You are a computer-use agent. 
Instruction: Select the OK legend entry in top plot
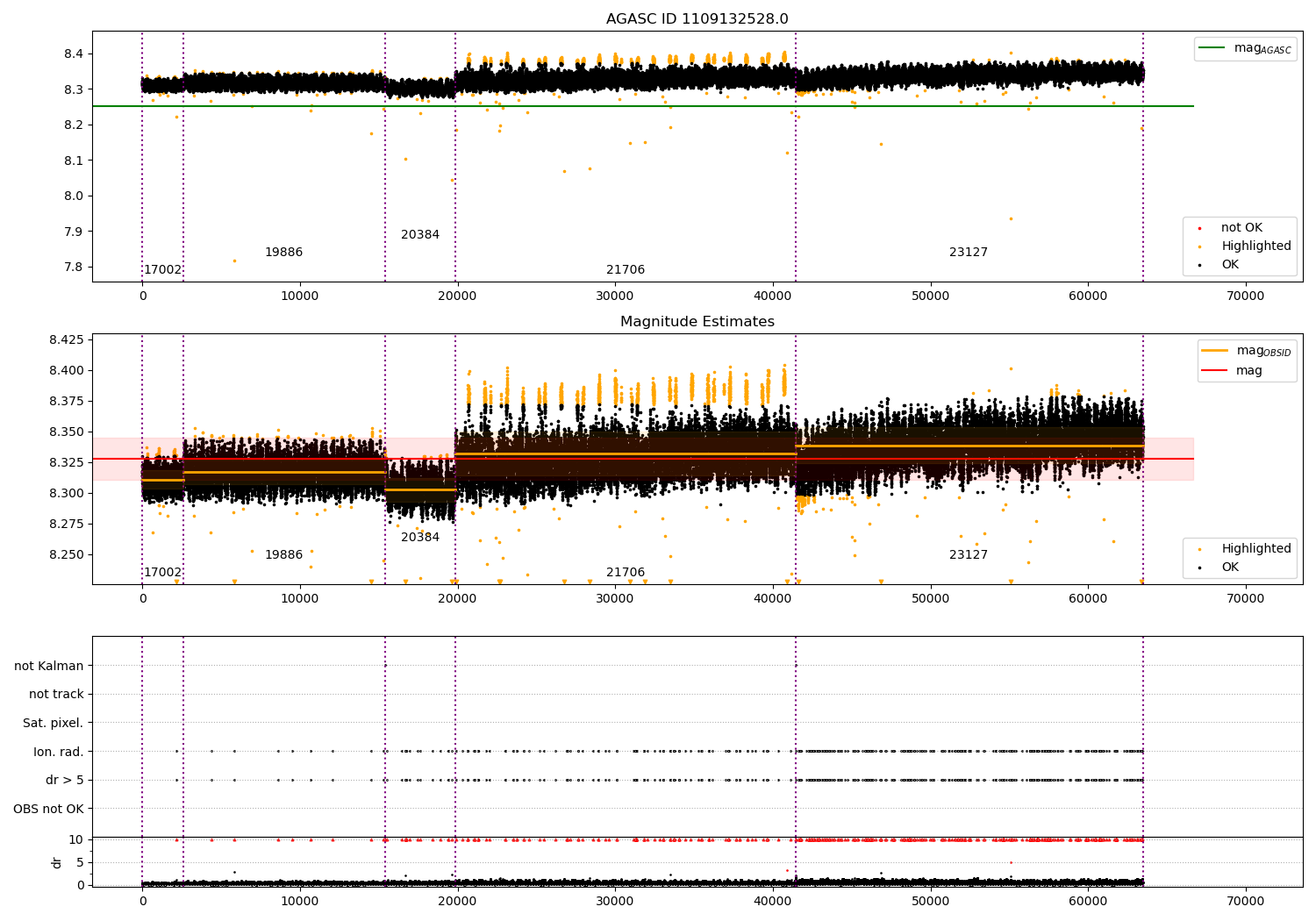(1230, 265)
